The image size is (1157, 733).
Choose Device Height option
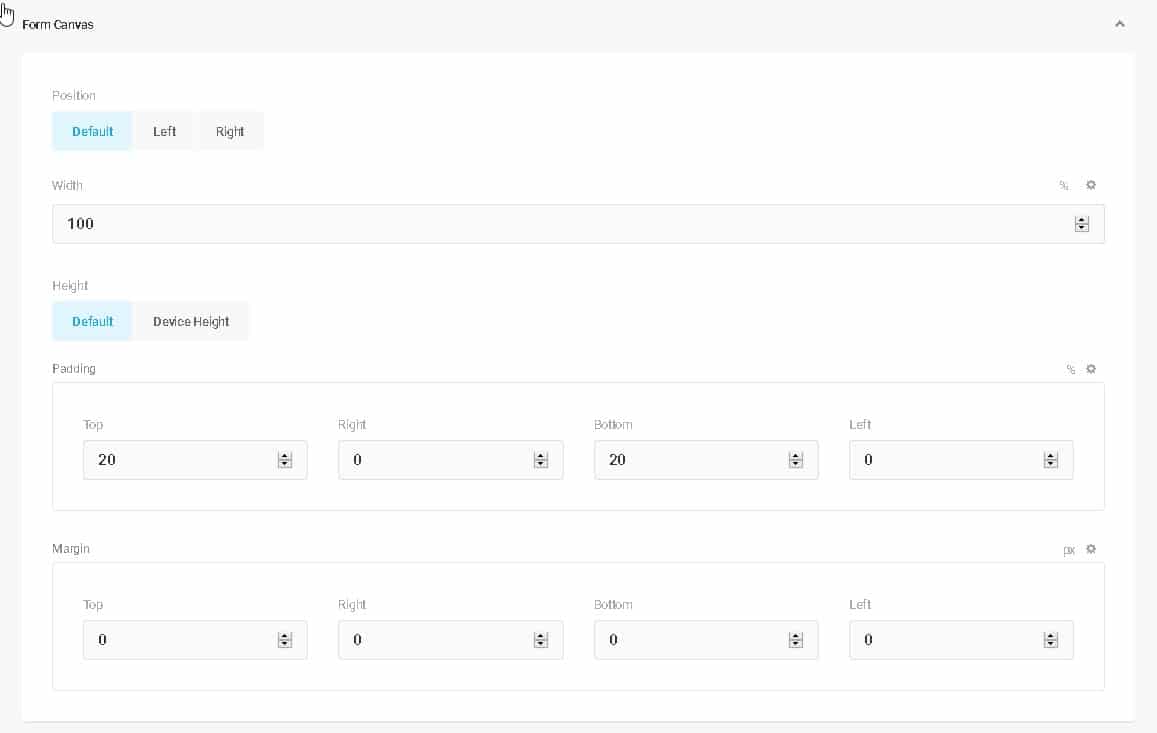[191, 321]
